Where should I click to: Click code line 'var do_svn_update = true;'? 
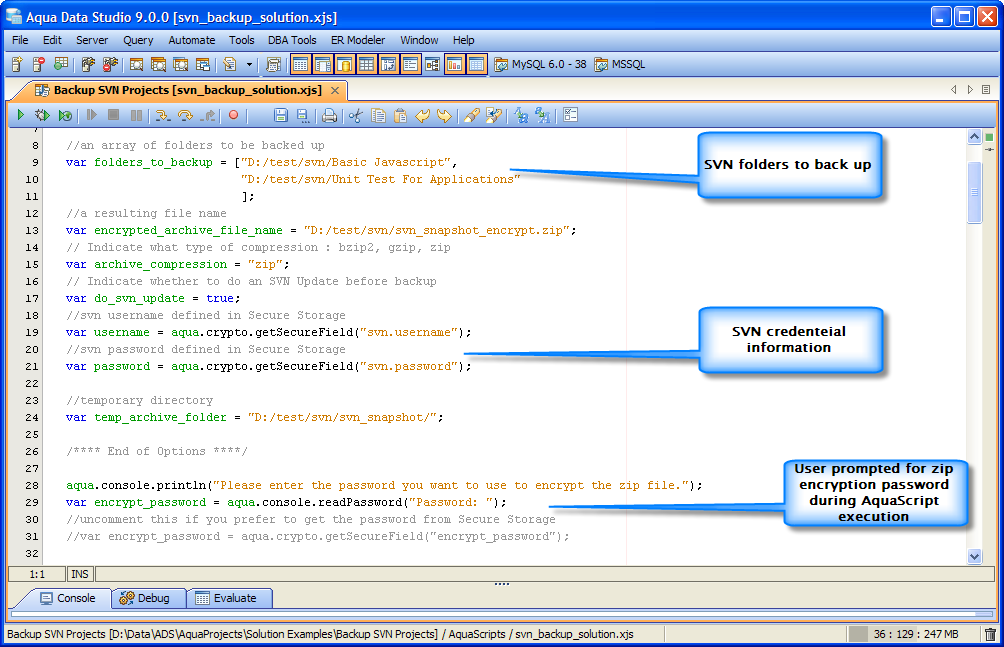(x=153, y=298)
